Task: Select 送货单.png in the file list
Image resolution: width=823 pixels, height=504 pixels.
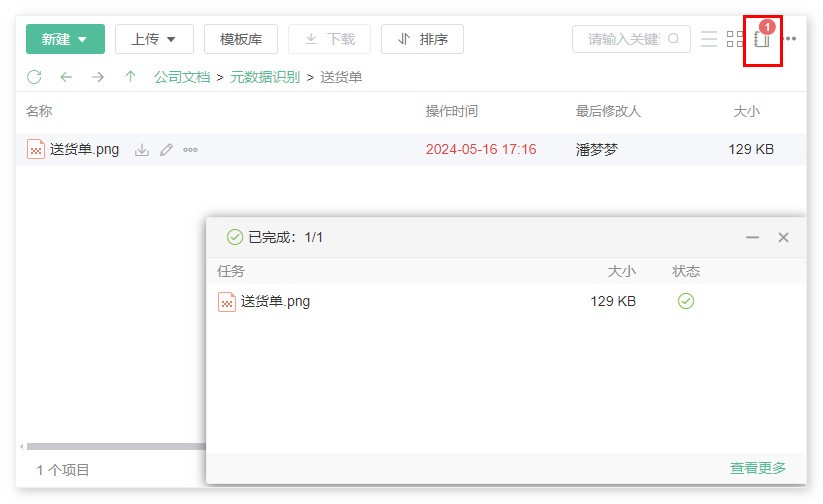Action: (85, 150)
